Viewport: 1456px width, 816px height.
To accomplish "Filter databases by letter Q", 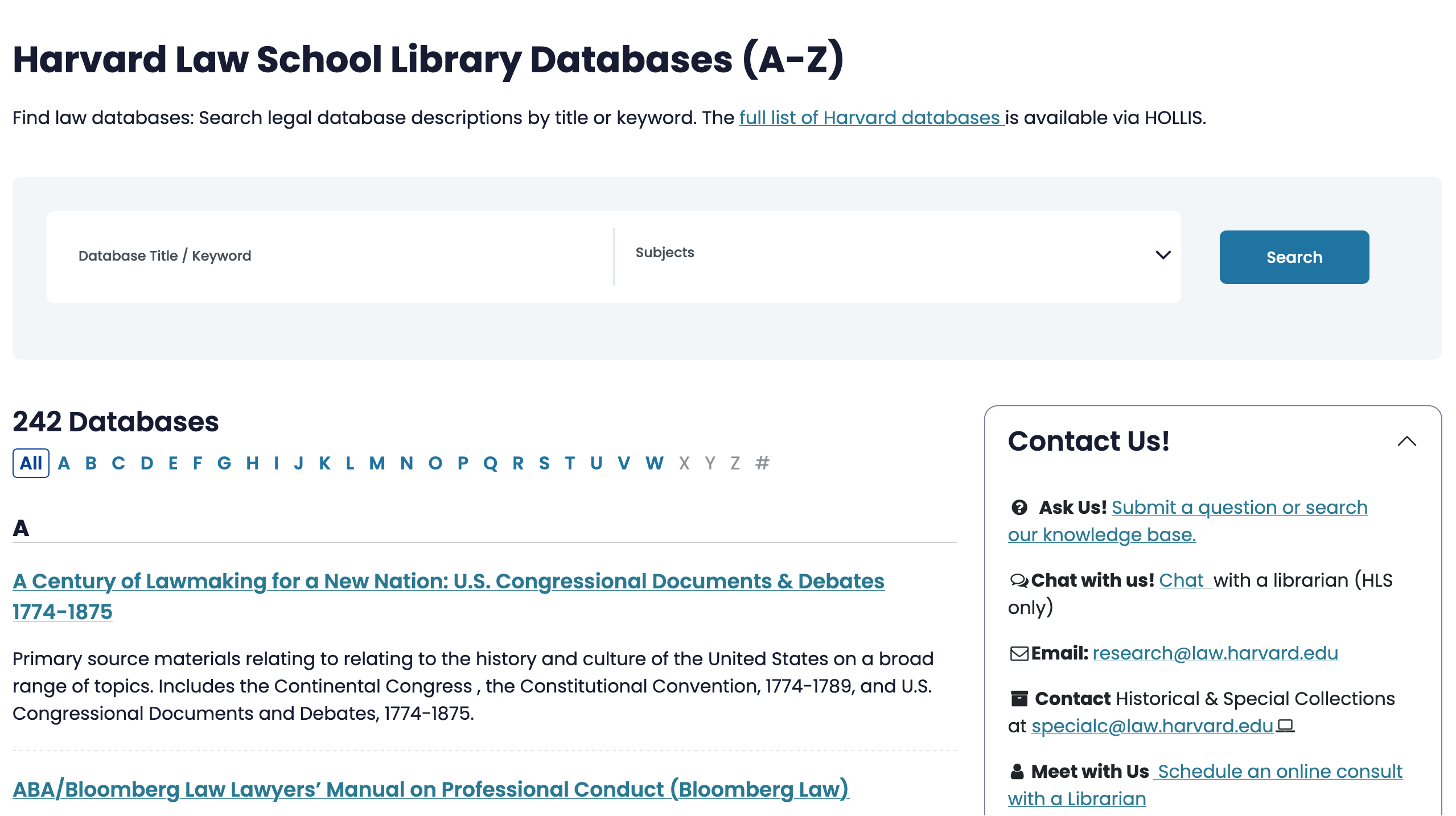I will 490,463.
